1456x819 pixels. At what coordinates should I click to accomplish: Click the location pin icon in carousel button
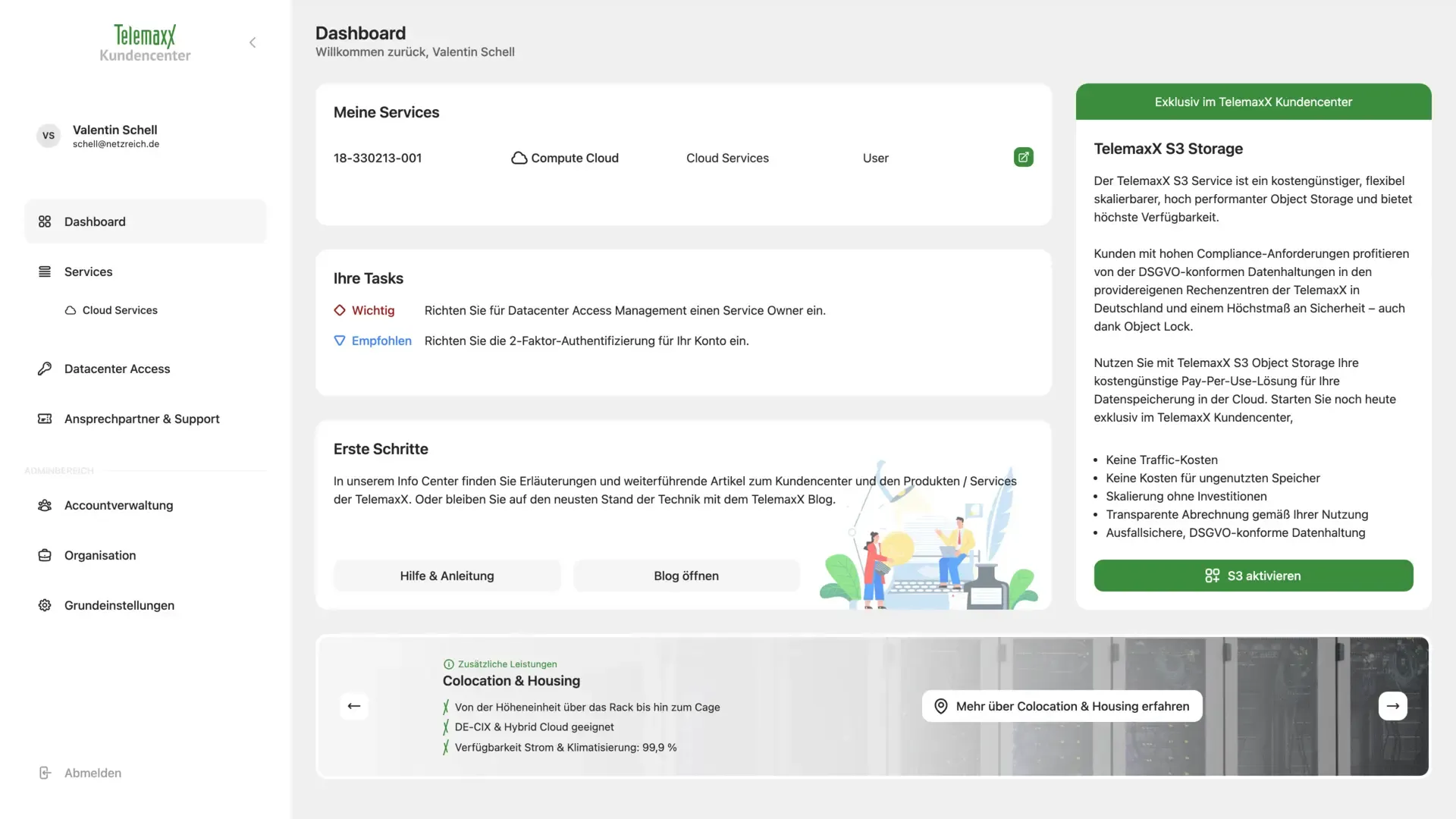pyautogui.click(x=940, y=706)
